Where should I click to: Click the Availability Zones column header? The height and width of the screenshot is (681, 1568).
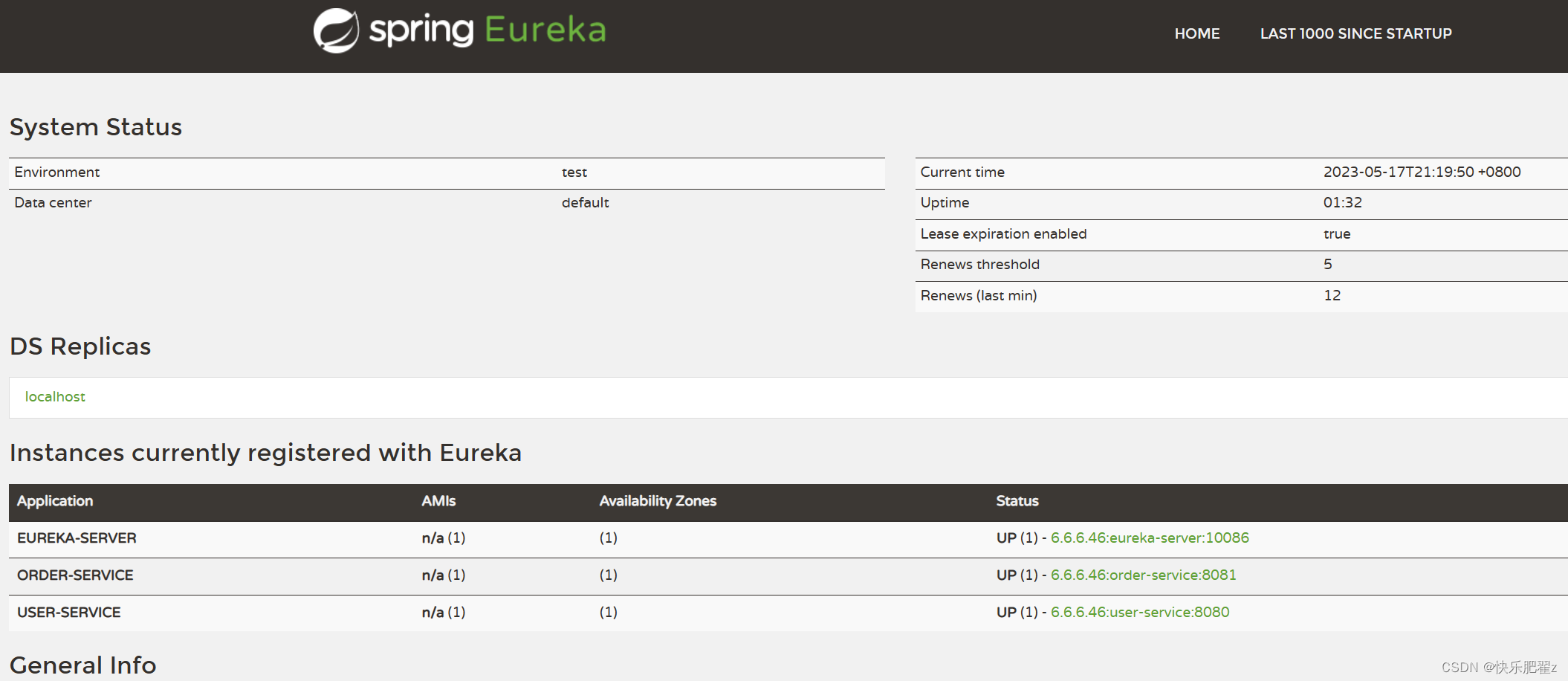(657, 501)
